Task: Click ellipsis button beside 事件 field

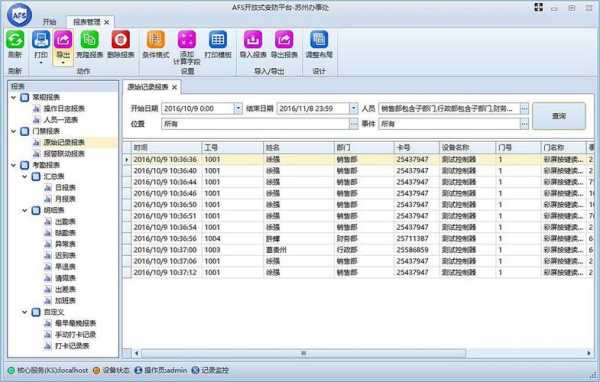Action: pyautogui.click(x=524, y=124)
